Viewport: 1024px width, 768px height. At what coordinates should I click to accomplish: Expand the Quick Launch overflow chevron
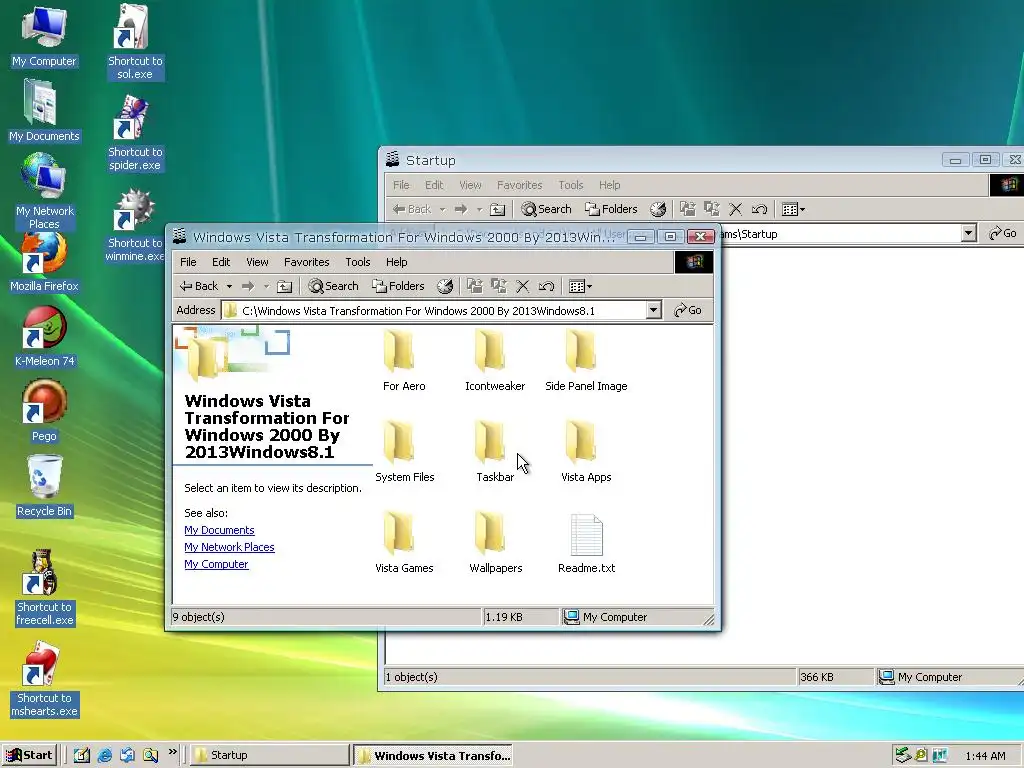172,752
